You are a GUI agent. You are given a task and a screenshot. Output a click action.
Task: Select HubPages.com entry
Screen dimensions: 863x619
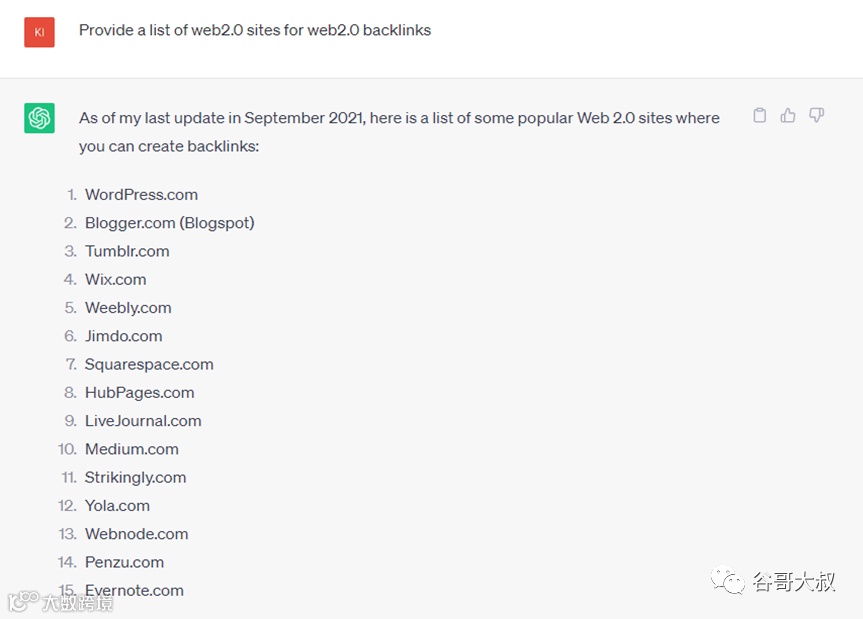point(139,393)
